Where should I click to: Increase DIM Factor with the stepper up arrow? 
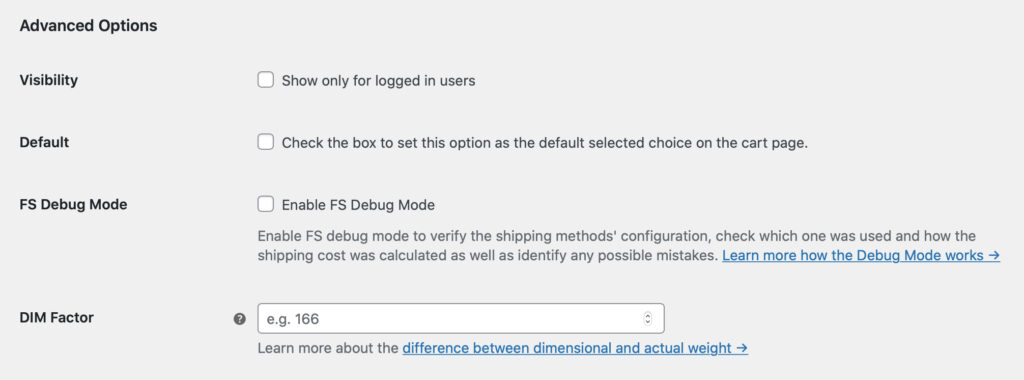tap(648, 315)
